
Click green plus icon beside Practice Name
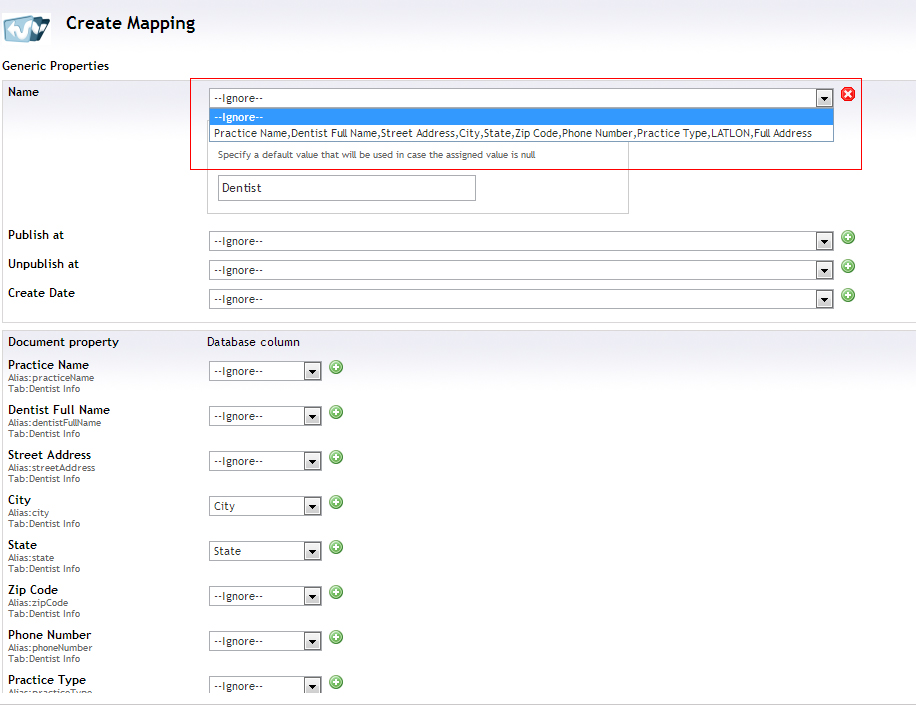[x=336, y=367]
